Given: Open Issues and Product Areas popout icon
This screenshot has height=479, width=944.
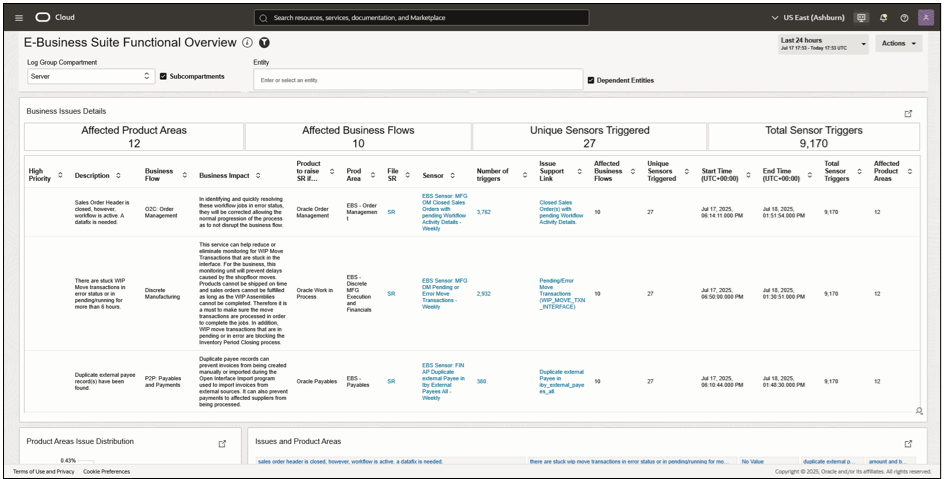Looking at the screenshot, I should click(x=908, y=443).
